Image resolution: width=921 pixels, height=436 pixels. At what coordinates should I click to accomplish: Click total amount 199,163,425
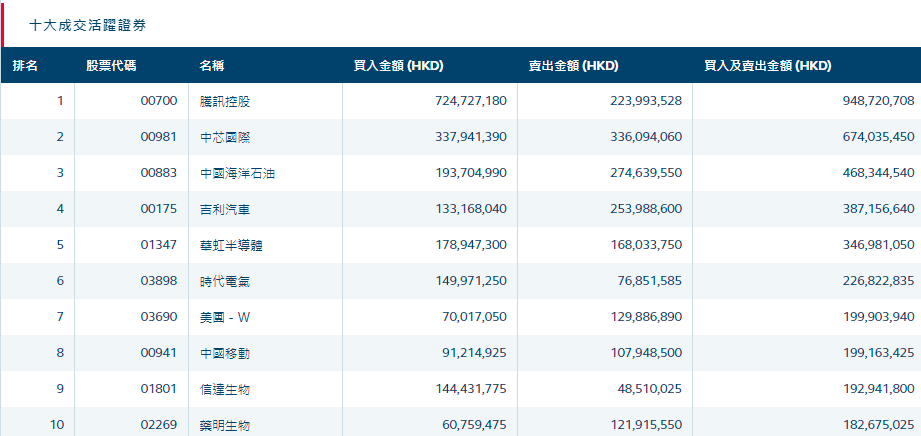pyautogui.click(x=879, y=353)
